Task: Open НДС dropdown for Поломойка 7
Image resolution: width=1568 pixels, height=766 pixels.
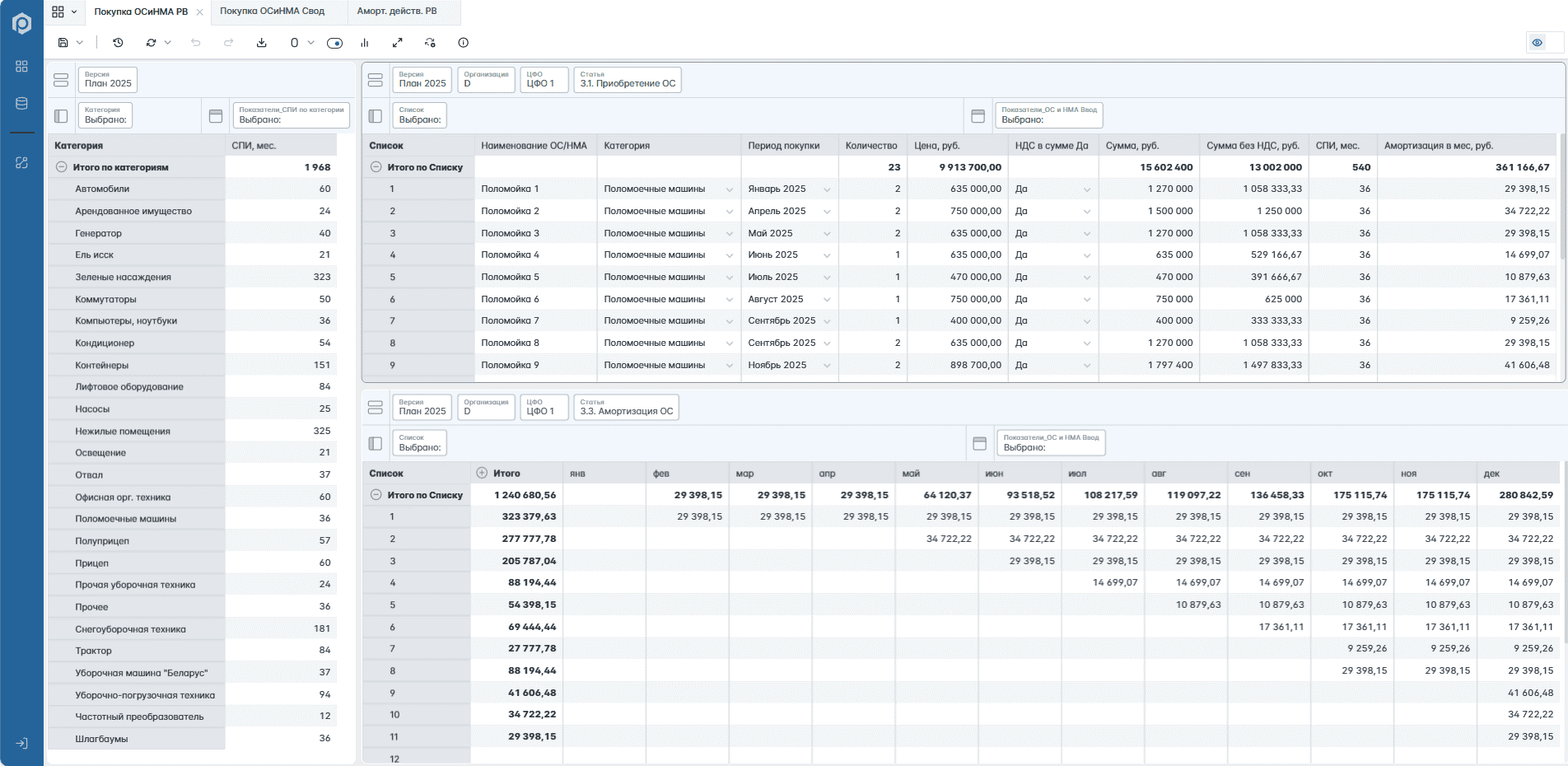Action: click(x=1087, y=321)
